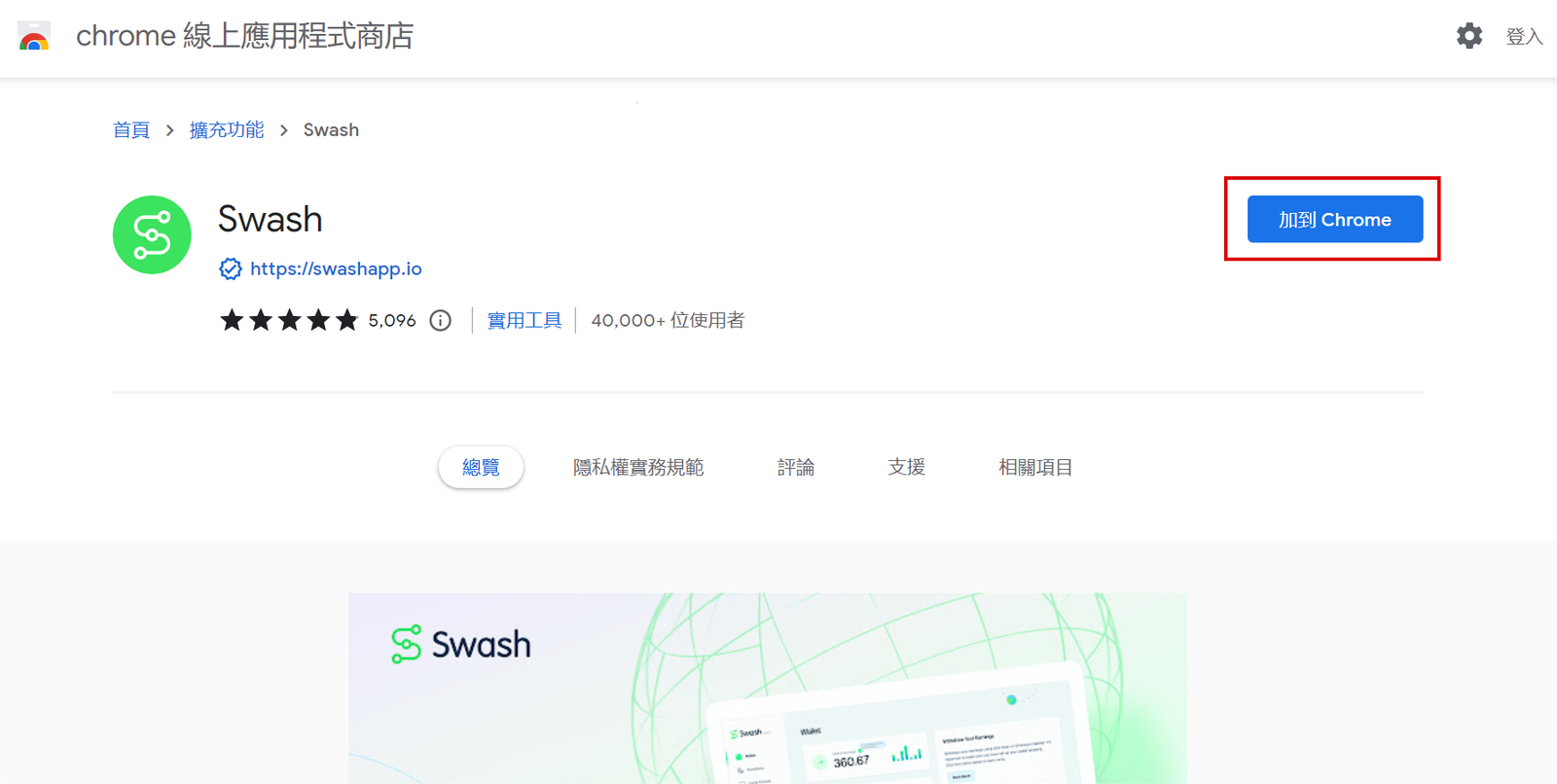The width and height of the screenshot is (1557, 784).
Task: Visit the https://swashapp.io link
Action: (336, 269)
